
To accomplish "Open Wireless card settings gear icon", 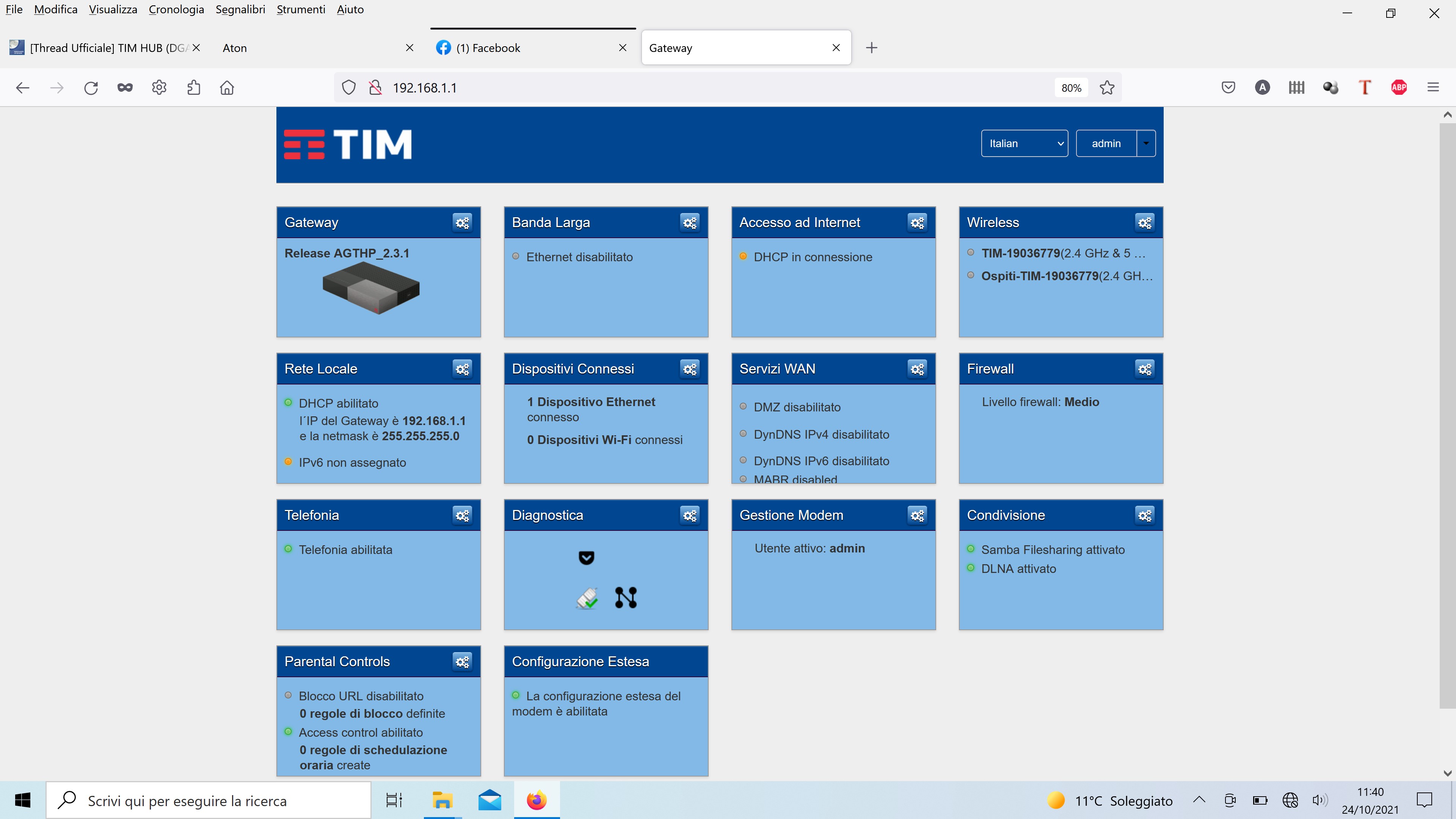I will (1145, 223).
